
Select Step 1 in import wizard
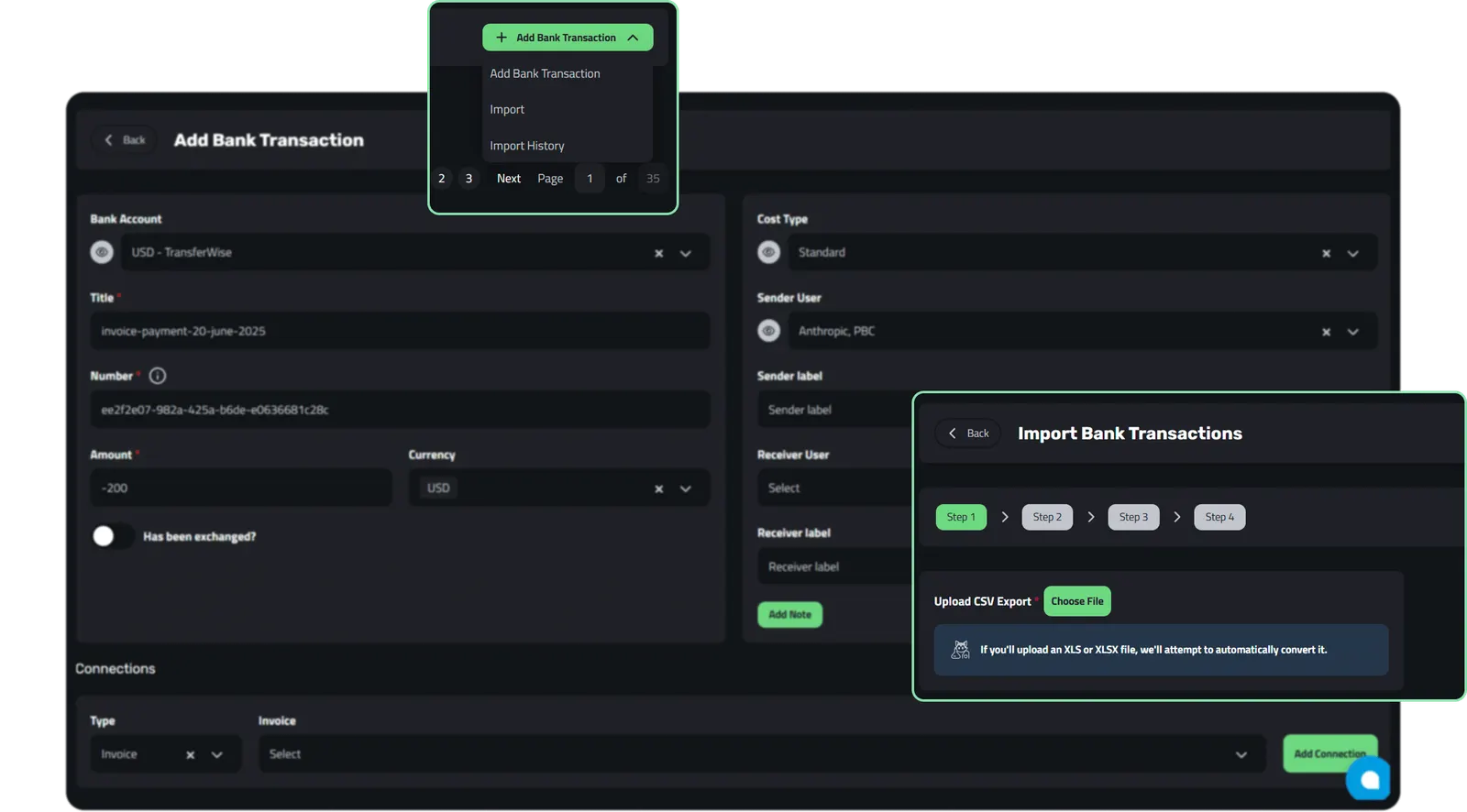(x=961, y=517)
